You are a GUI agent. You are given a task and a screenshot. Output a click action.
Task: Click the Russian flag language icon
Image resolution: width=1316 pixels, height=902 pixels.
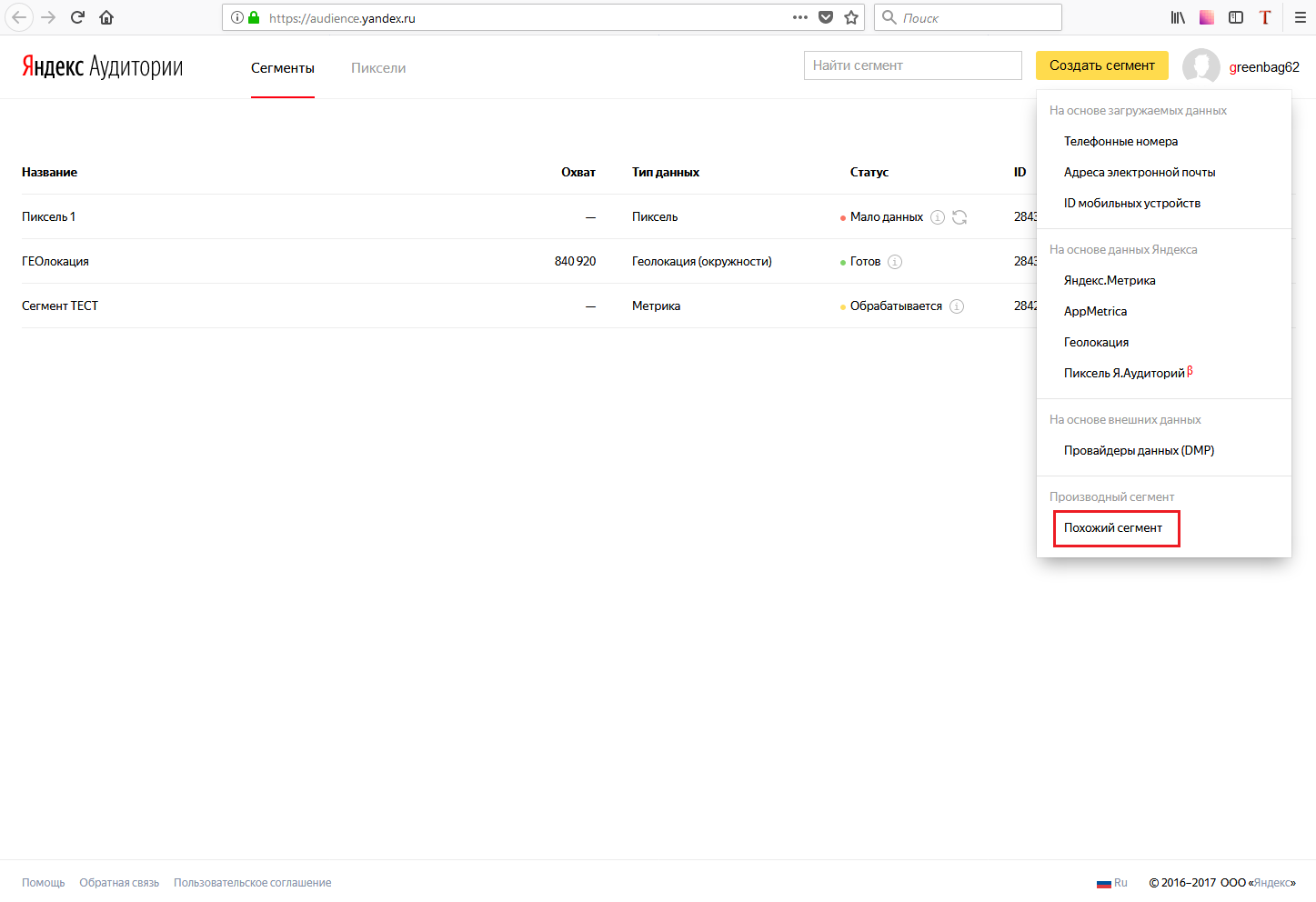(x=1104, y=883)
